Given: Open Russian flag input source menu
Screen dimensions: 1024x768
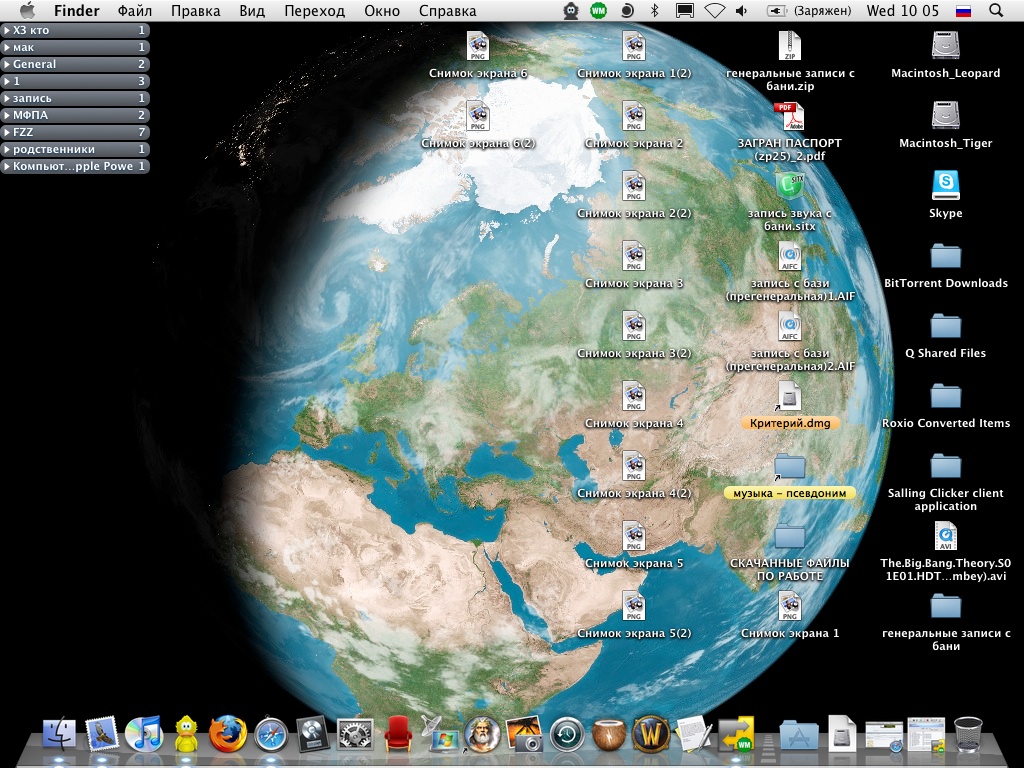Looking at the screenshot, I should pyautogui.click(x=963, y=10).
